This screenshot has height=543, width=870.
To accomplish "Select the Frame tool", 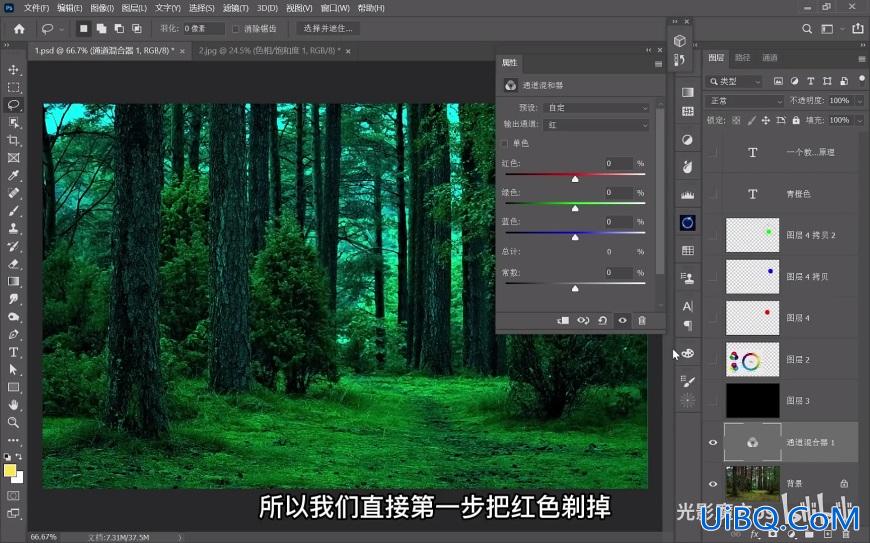I will [x=13, y=158].
